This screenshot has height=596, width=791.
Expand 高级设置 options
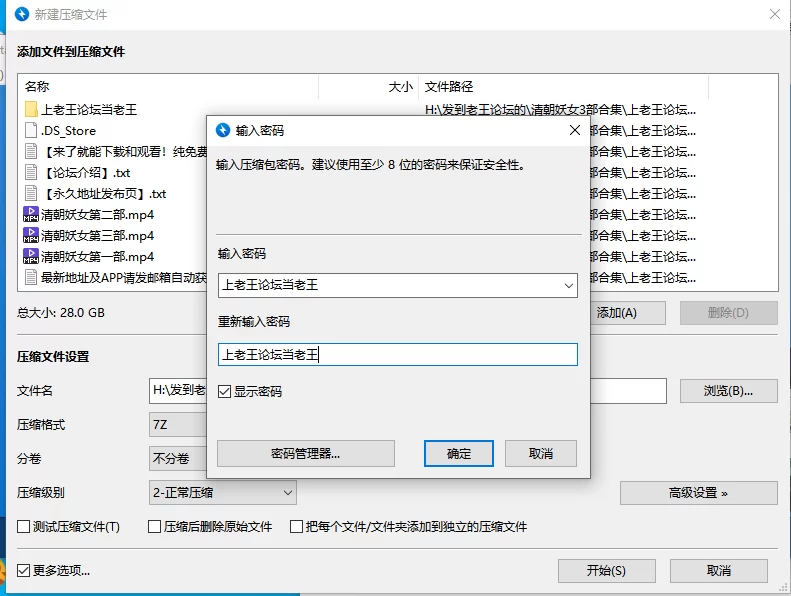699,493
